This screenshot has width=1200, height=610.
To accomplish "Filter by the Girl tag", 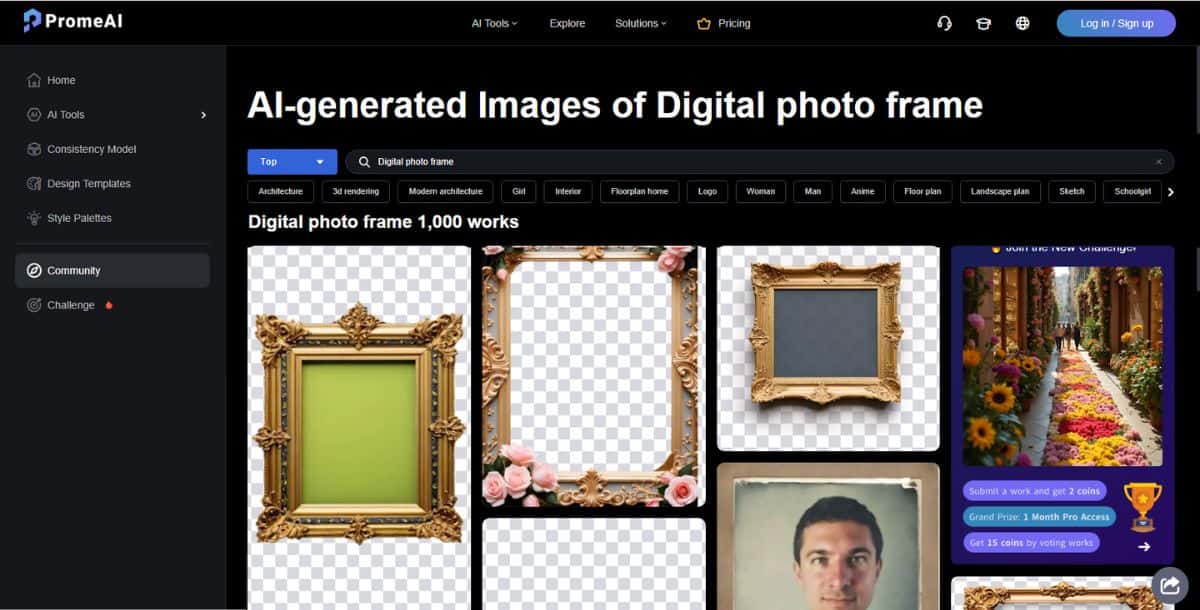I will pos(519,192).
